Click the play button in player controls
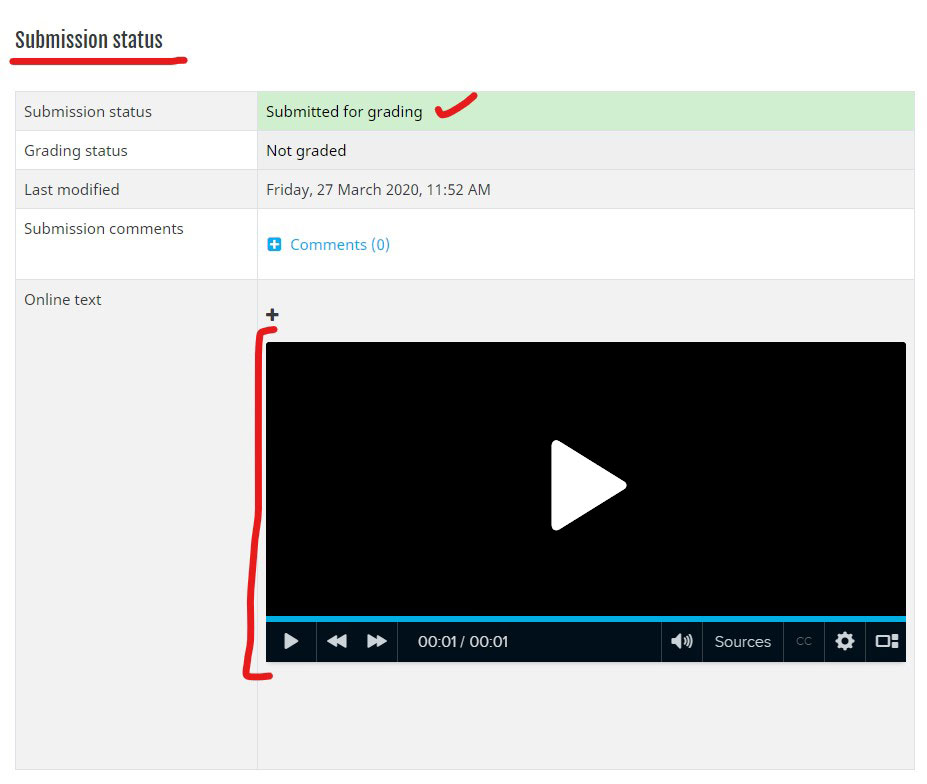 click(291, 642)
